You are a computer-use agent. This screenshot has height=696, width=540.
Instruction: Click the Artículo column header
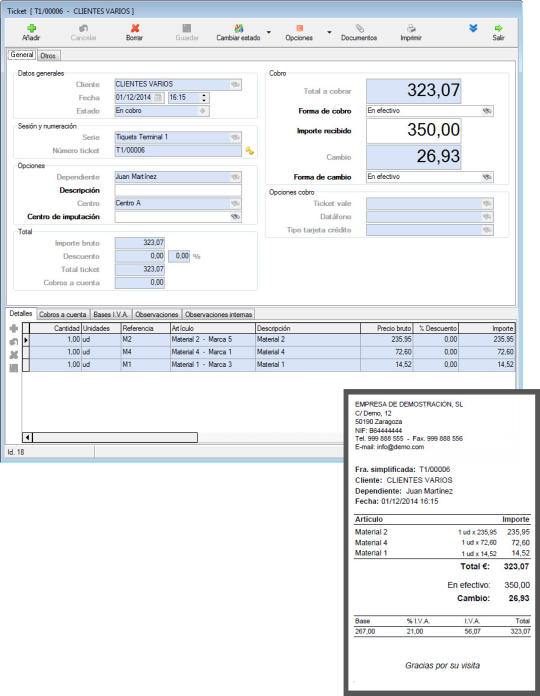(x=213, y=328)
